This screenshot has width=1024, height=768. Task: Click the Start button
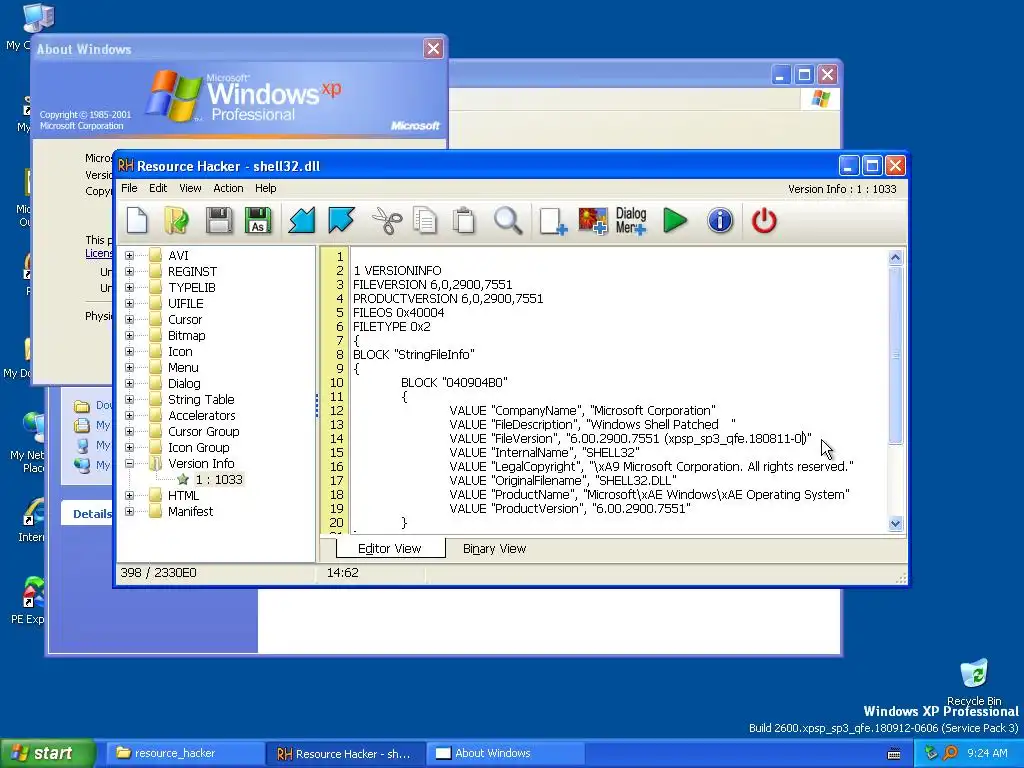click(47, 753)
